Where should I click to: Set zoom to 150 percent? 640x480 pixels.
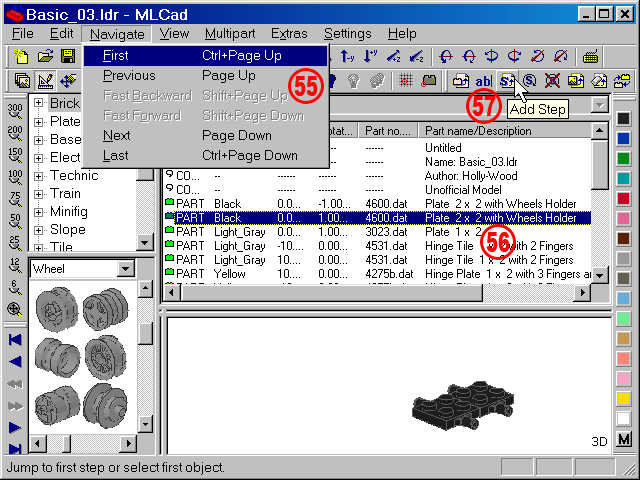[x=15, y=155]
